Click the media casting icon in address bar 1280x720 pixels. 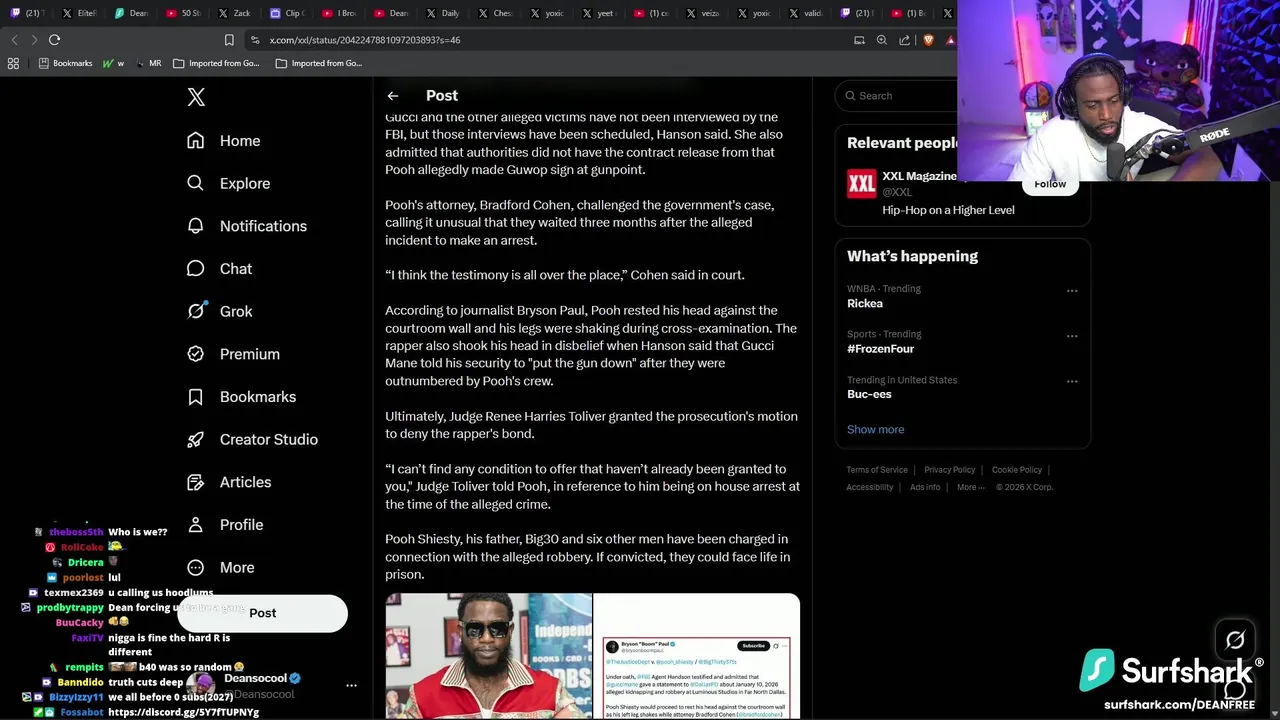(x=859, y=40)
